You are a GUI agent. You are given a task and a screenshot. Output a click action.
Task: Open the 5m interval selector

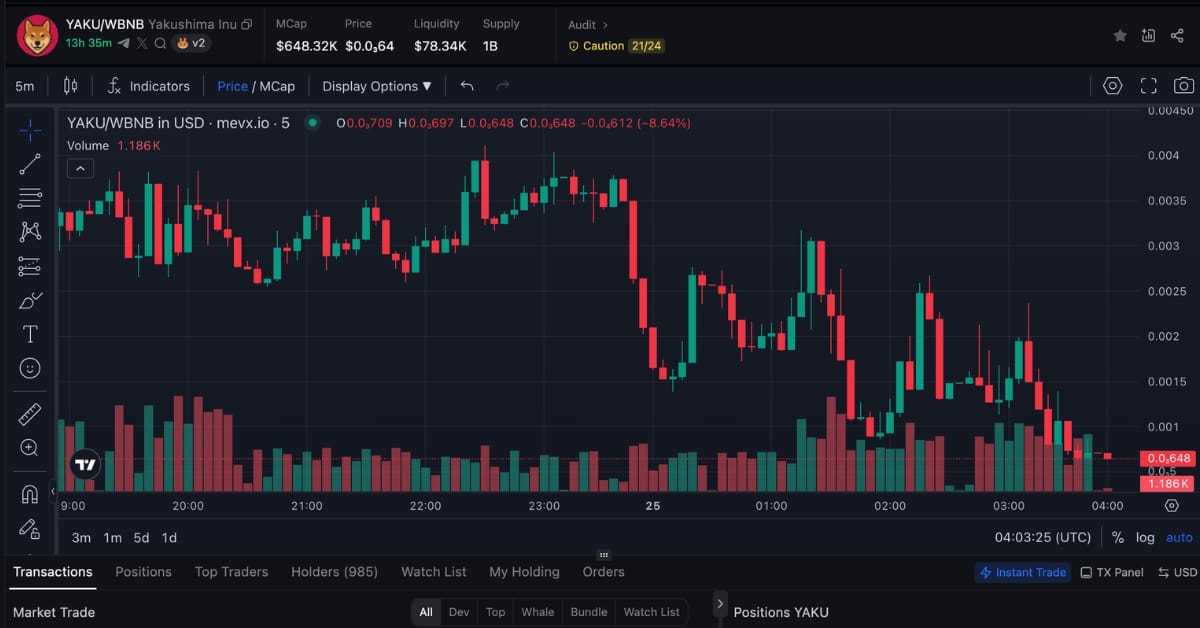25,86
